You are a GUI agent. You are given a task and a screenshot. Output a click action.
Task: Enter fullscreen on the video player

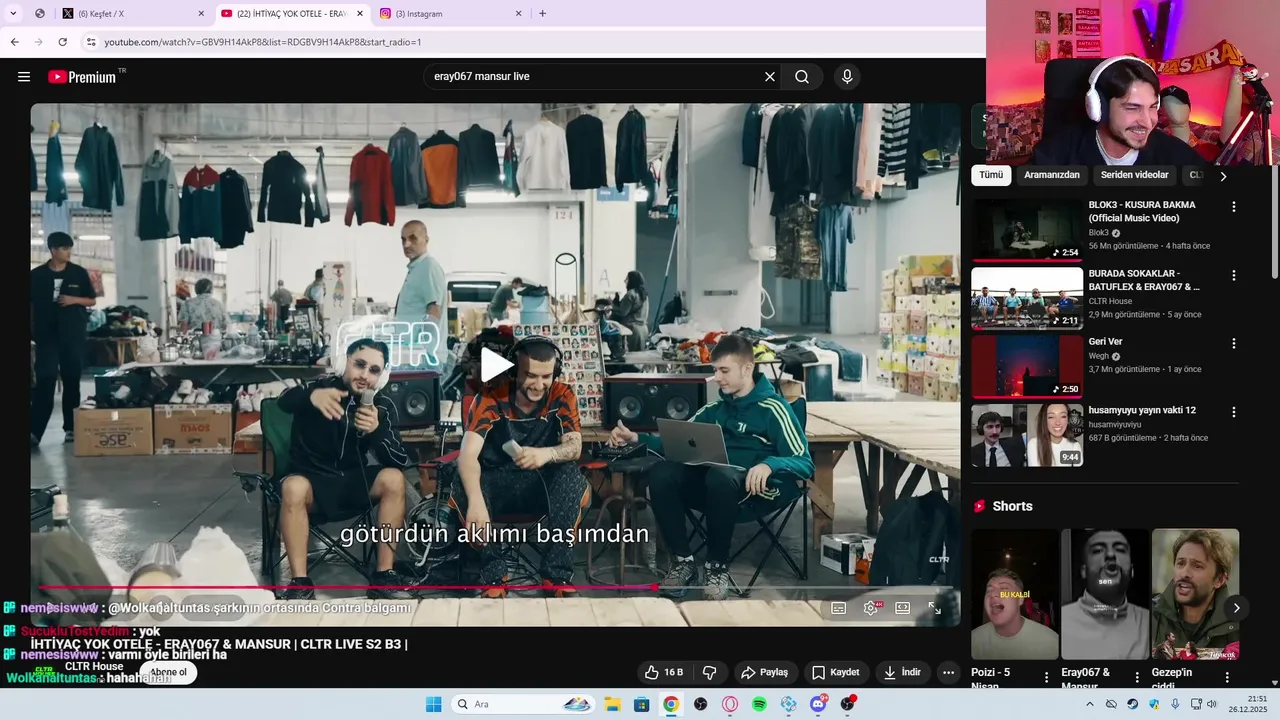pos(935,608)
